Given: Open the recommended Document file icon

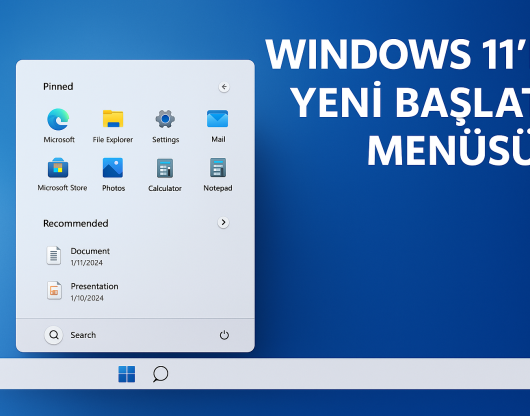Looking at the screenshot, I should 54,255.
